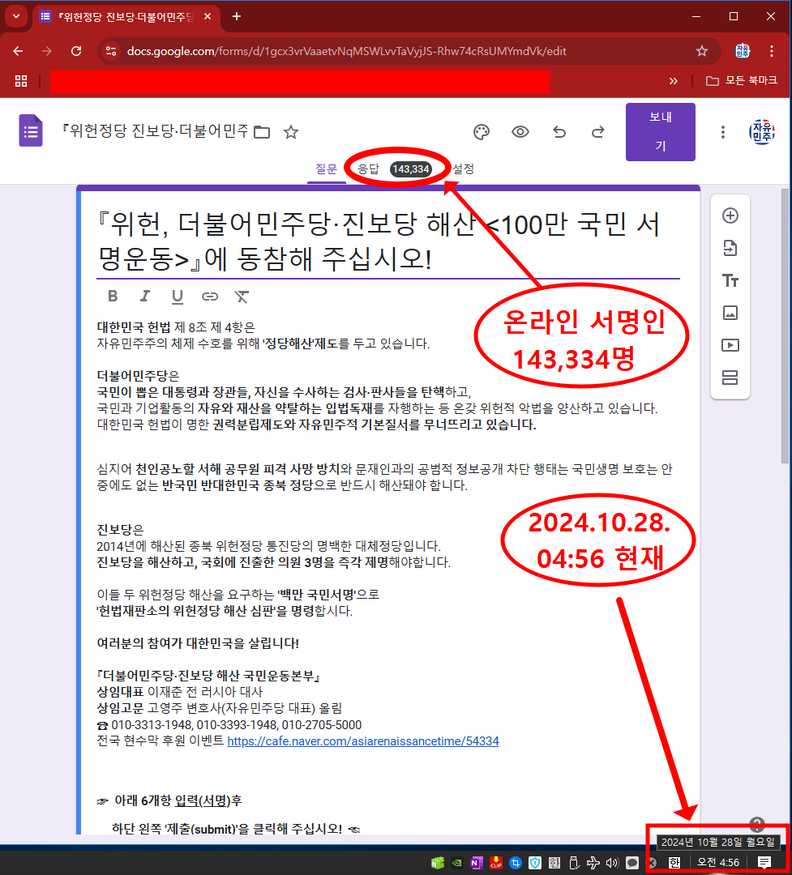This screenshot has width=792, height=875.
Task: Safely remove hardware USB tray icon
Action: pos(574,863)
